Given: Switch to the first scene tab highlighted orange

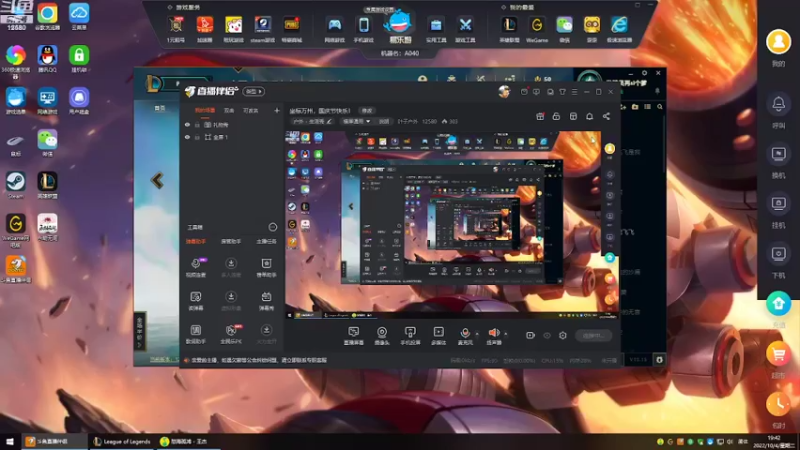Looking at the screenshot, I should point(205,110).
